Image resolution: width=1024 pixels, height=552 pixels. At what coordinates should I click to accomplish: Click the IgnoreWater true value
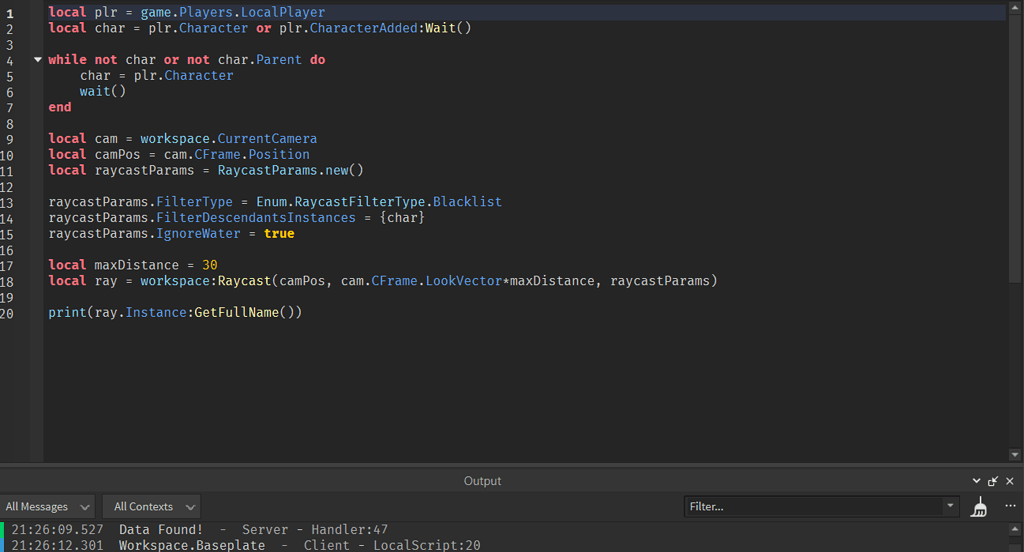coord(279,233)
